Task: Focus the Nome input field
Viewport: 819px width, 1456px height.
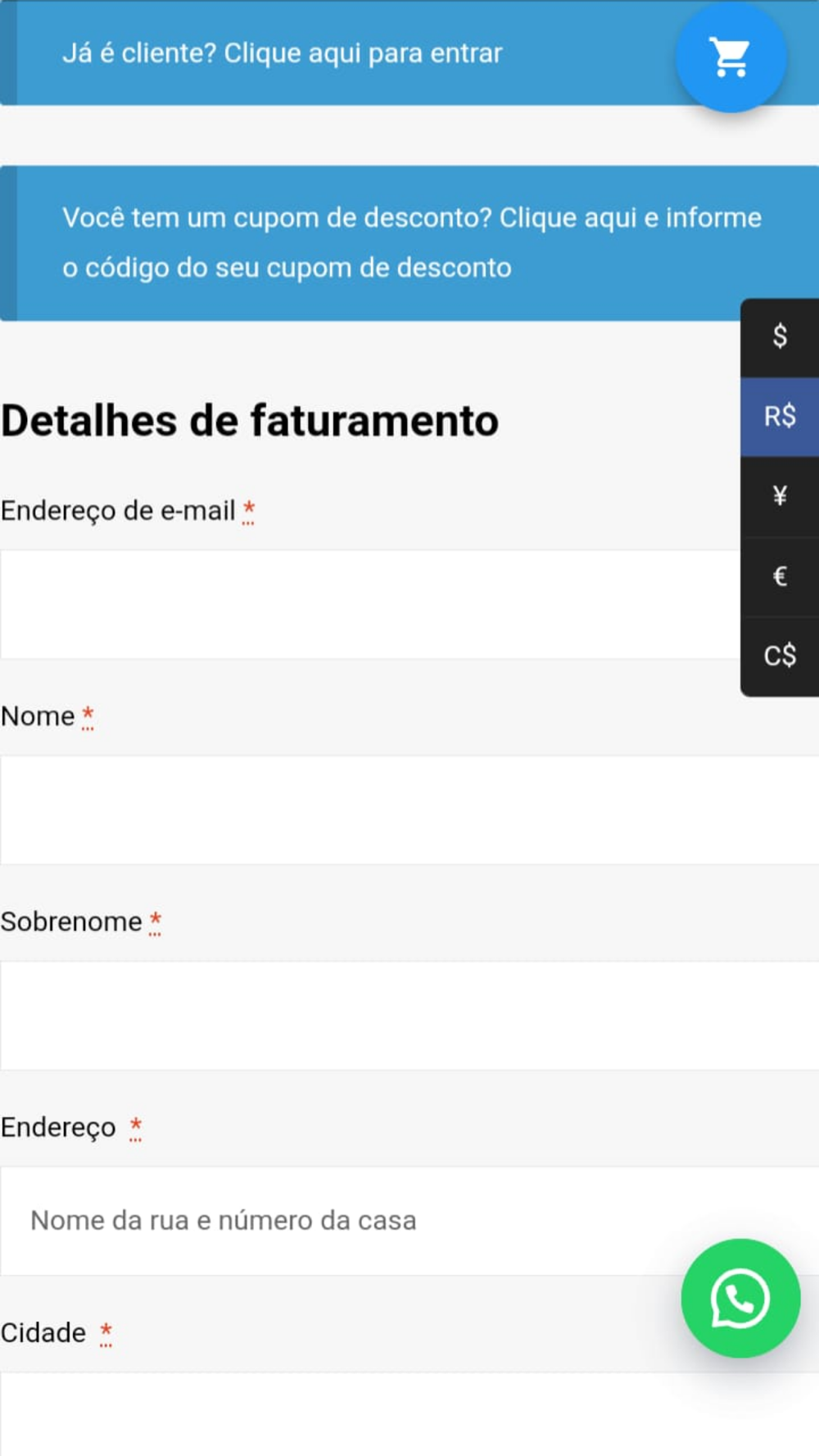Action: coord(409,810)
